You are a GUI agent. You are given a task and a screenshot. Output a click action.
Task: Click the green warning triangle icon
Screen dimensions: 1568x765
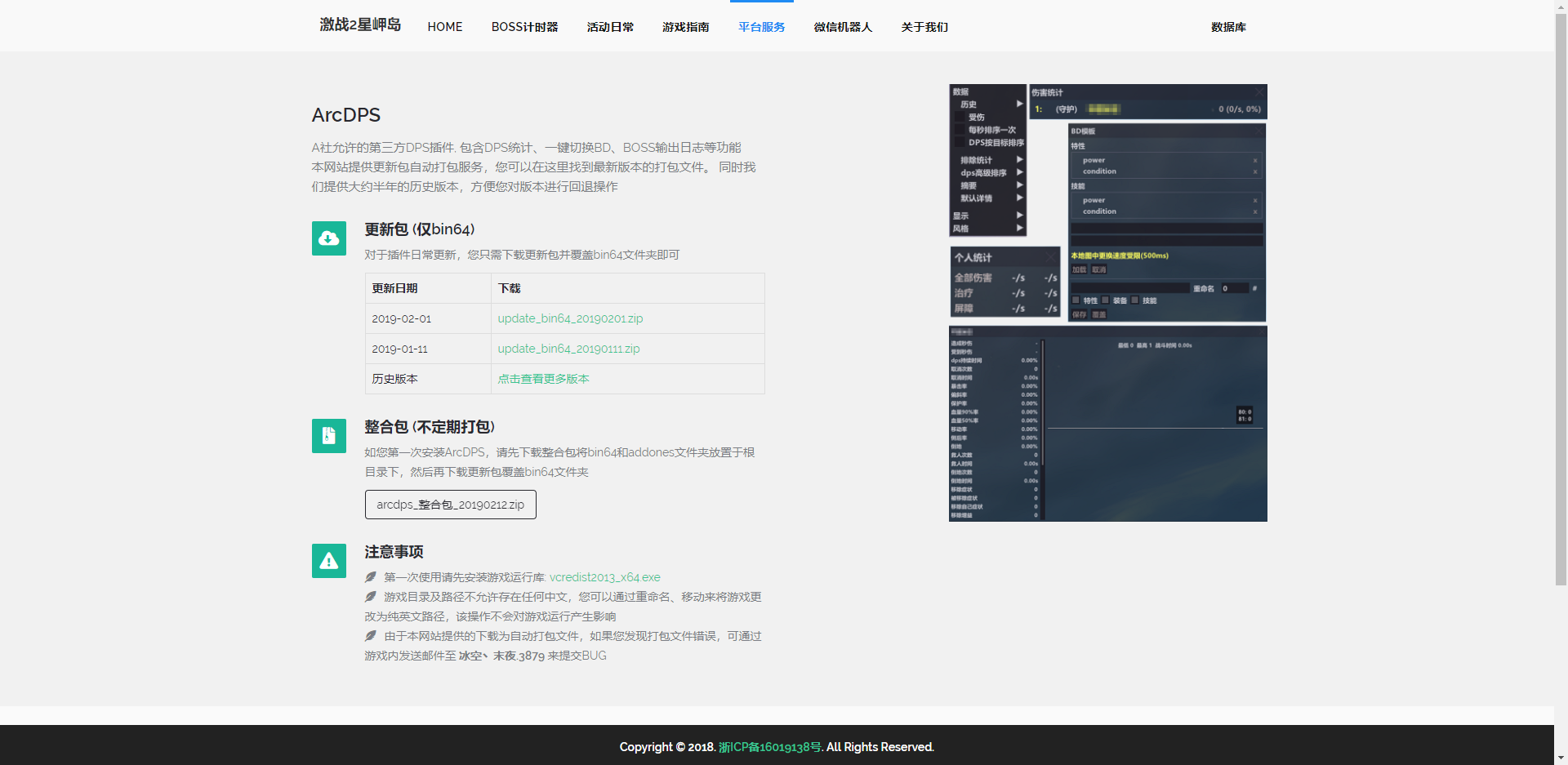tap(329, 561)
